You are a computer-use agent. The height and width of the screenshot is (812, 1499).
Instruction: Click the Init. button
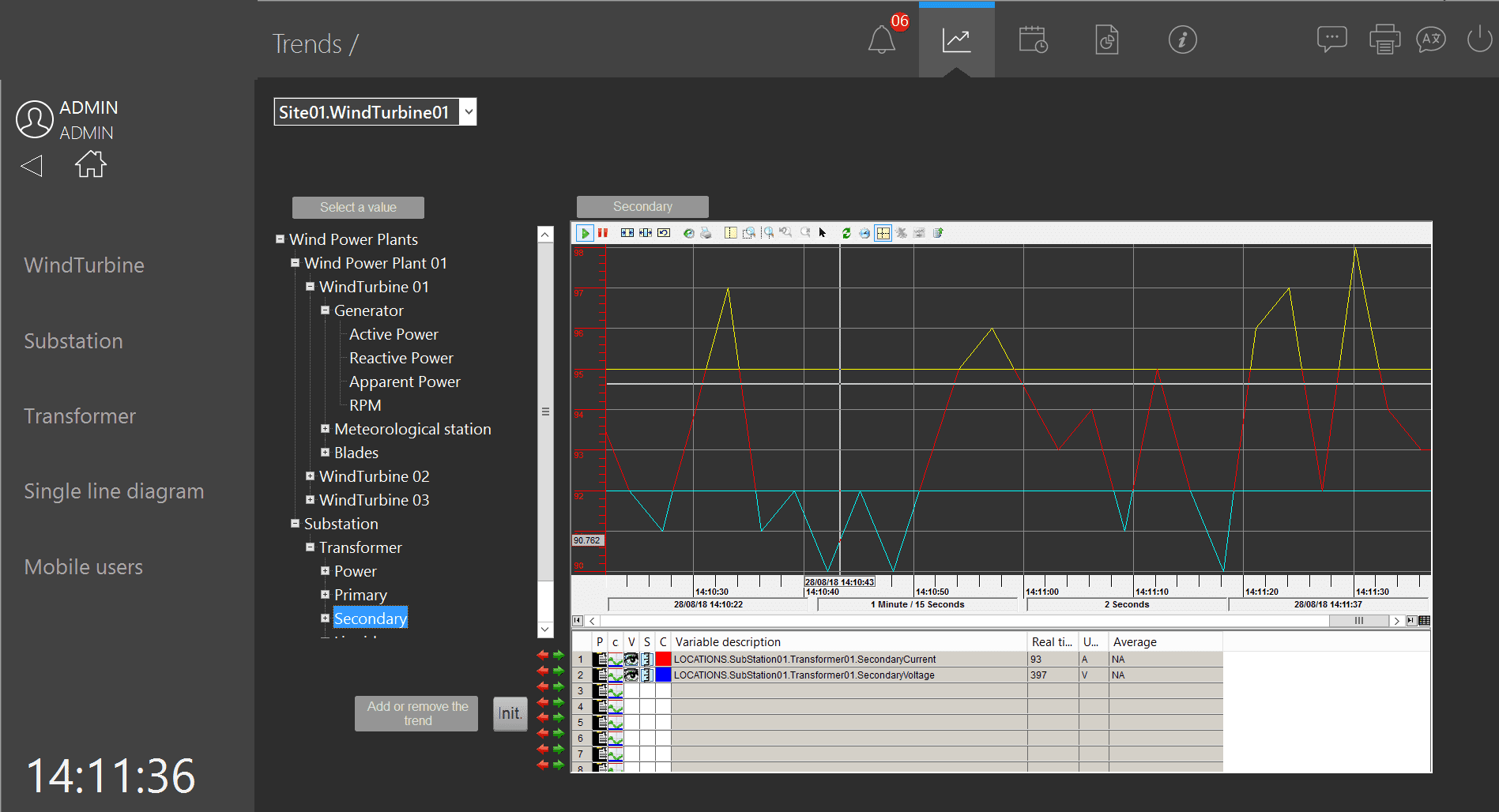click(510, 714)
